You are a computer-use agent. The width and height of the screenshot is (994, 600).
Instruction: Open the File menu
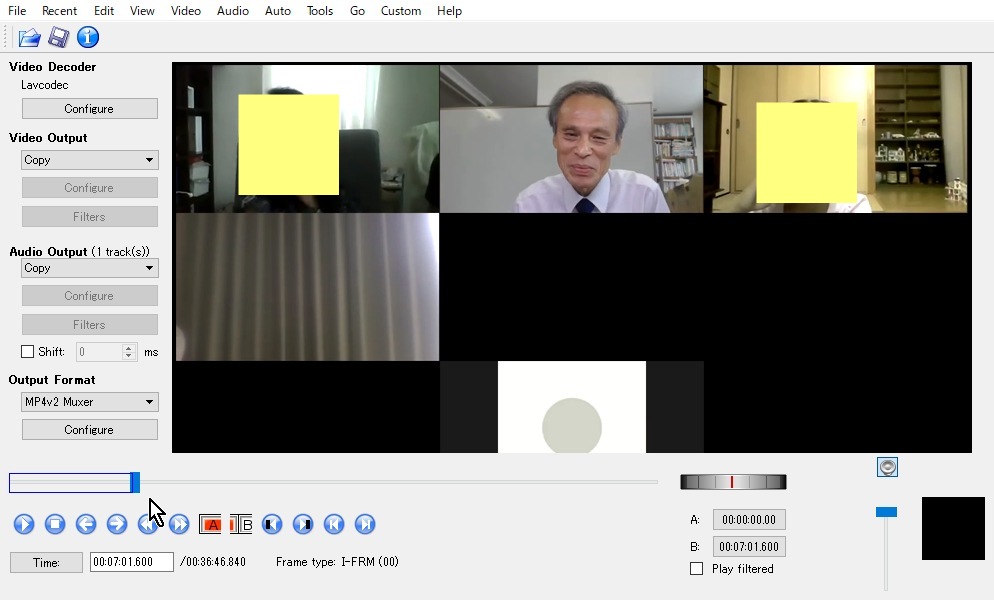(x=17, y=11)
